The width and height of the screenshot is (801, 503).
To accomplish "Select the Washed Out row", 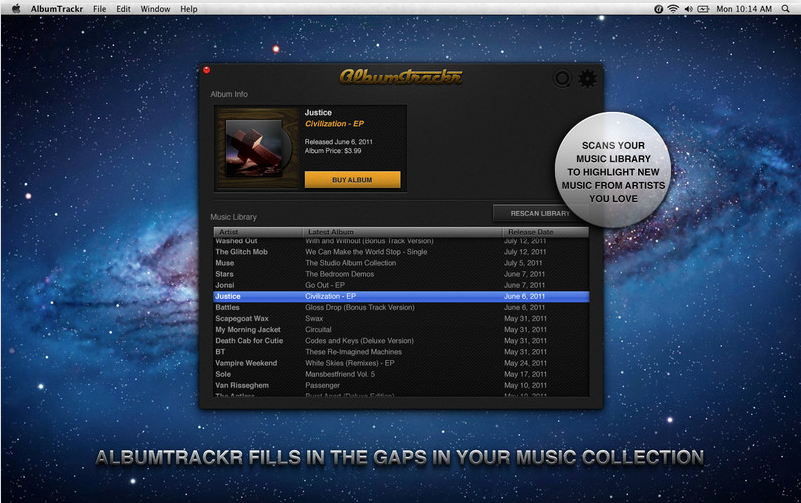I will [x=401, y=241].
